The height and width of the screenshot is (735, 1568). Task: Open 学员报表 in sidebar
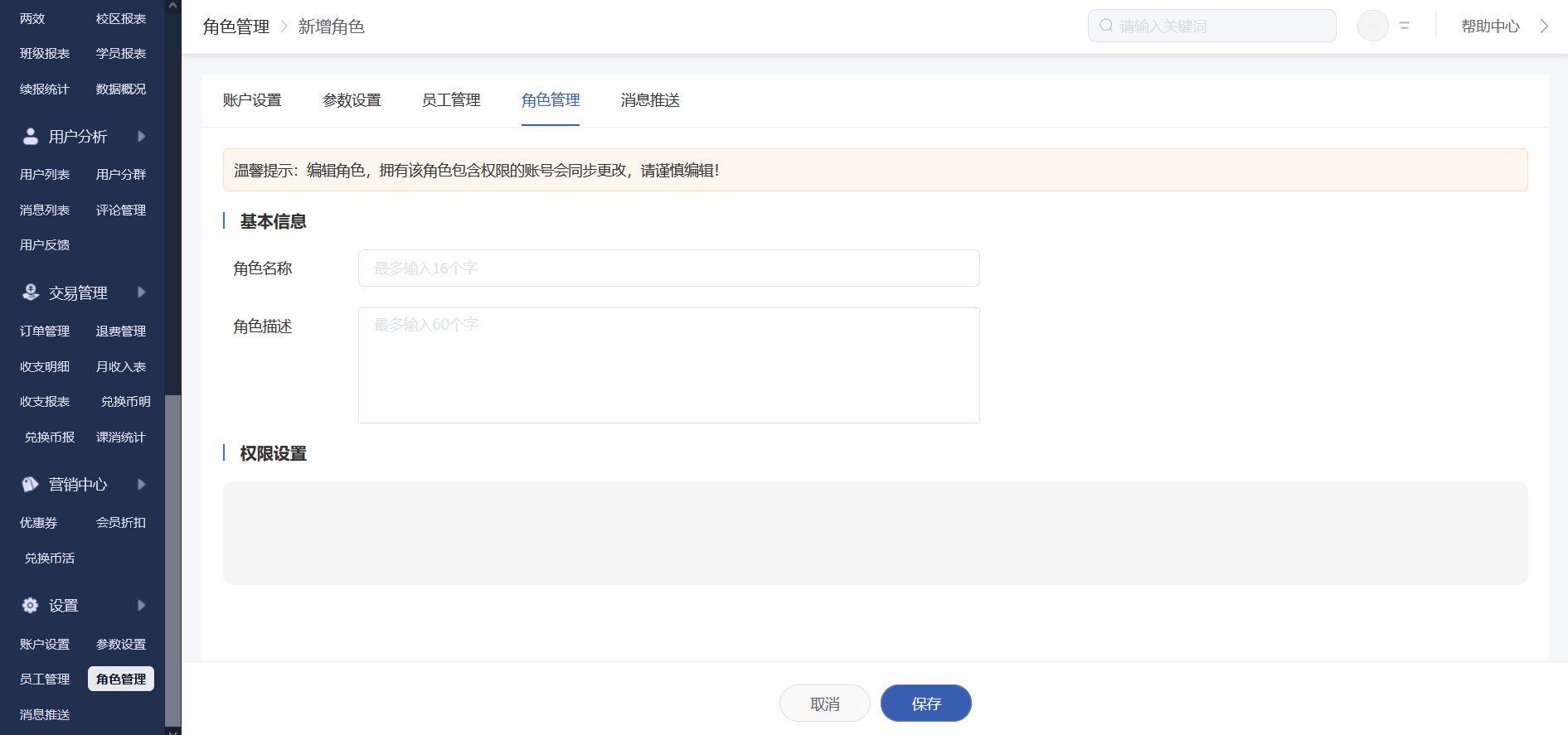click(x=121, y=53)
